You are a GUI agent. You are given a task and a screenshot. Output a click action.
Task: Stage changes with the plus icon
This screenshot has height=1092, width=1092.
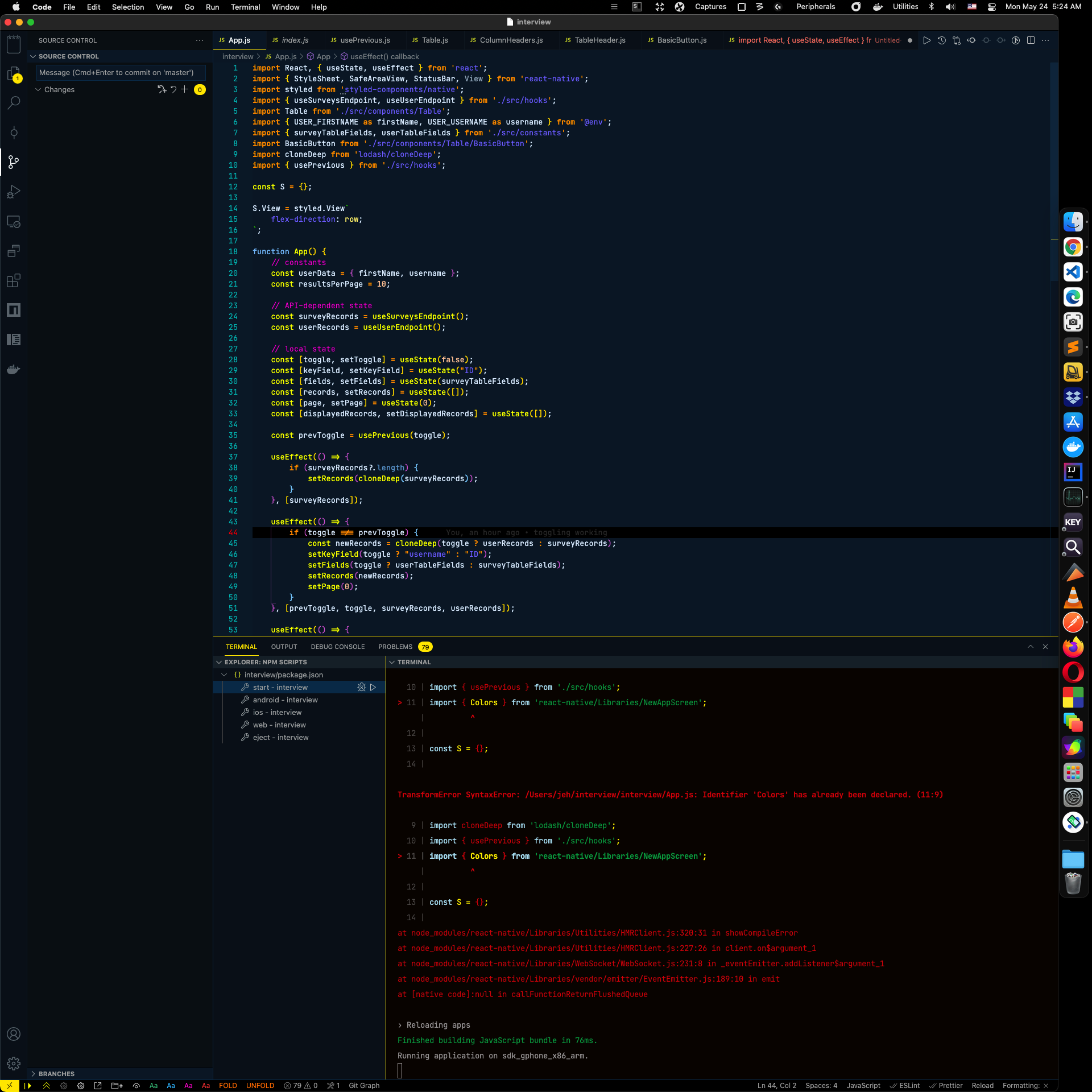point(185,89)
